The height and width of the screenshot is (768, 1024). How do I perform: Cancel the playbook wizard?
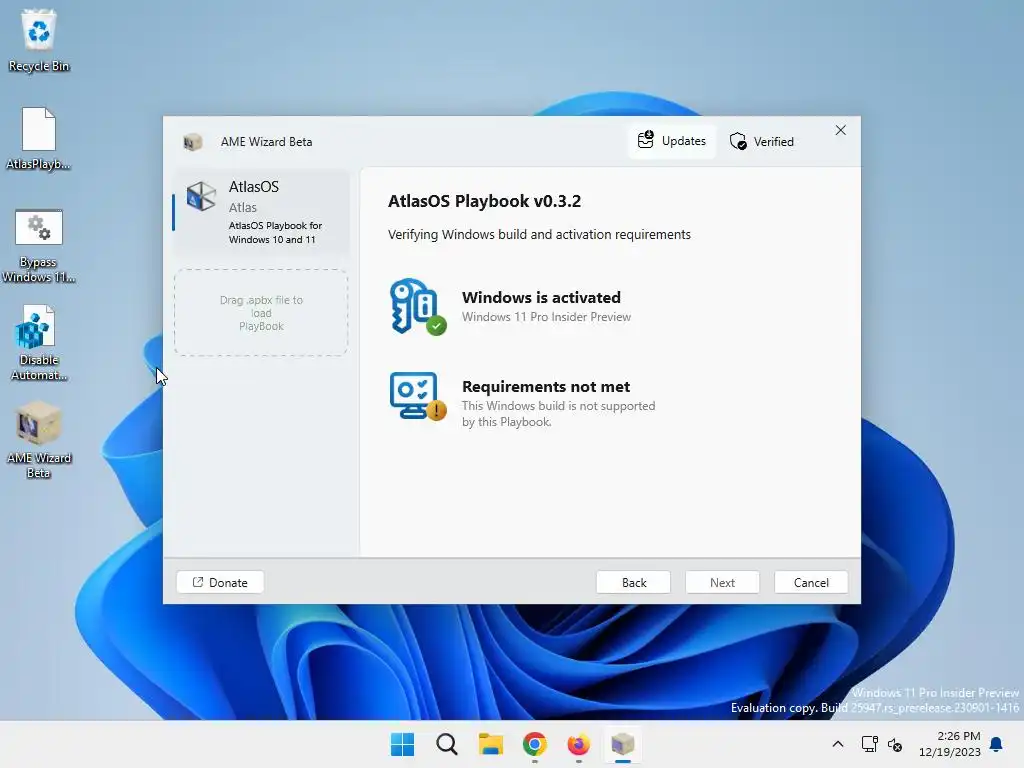811,583
